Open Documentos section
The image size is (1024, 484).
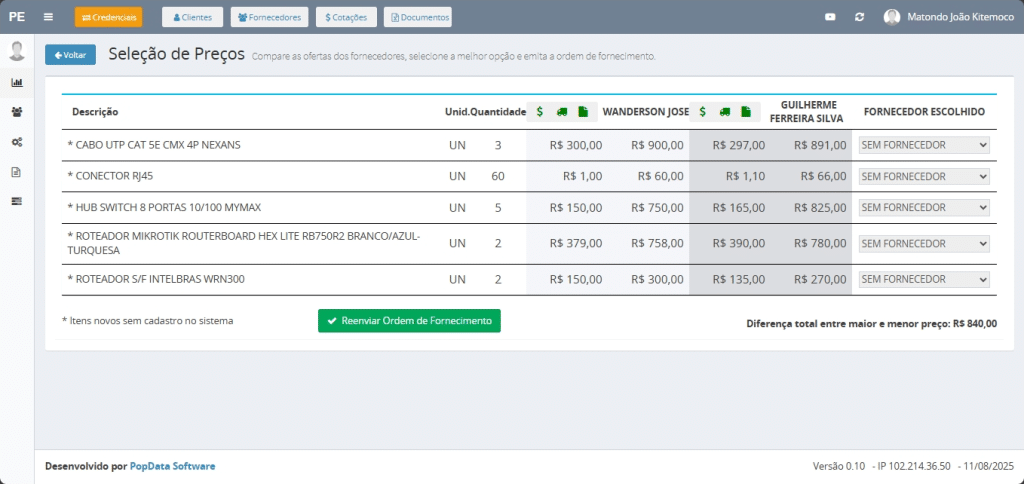(x=418, y=17)
